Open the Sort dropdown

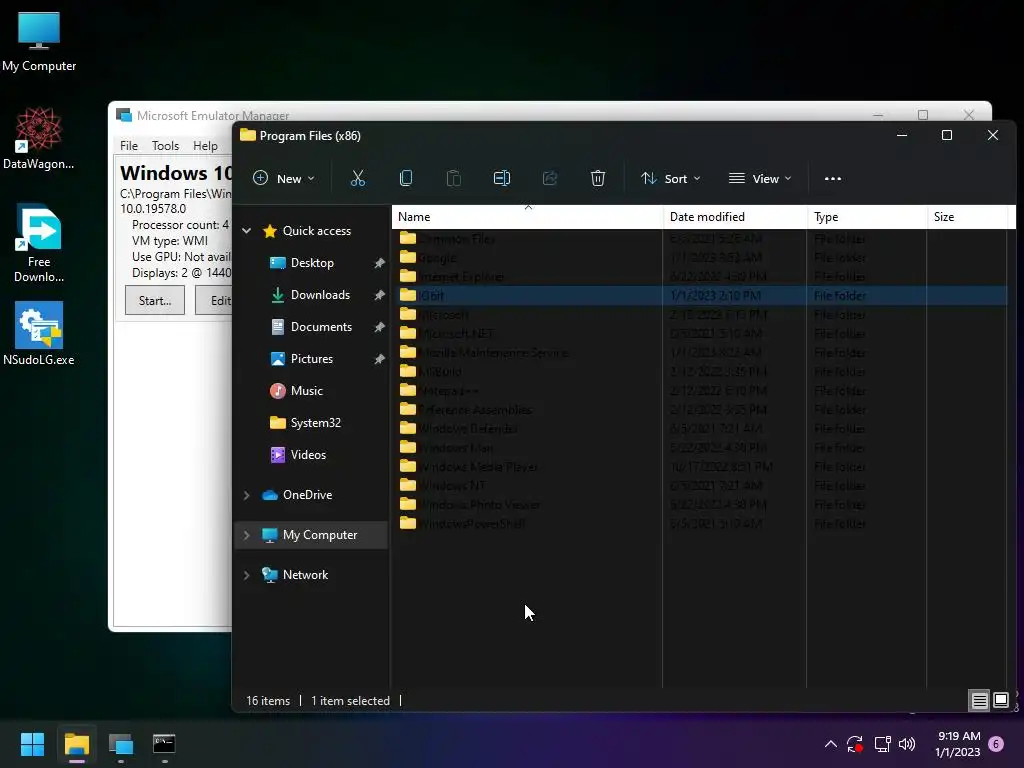[x=670, y=178]
